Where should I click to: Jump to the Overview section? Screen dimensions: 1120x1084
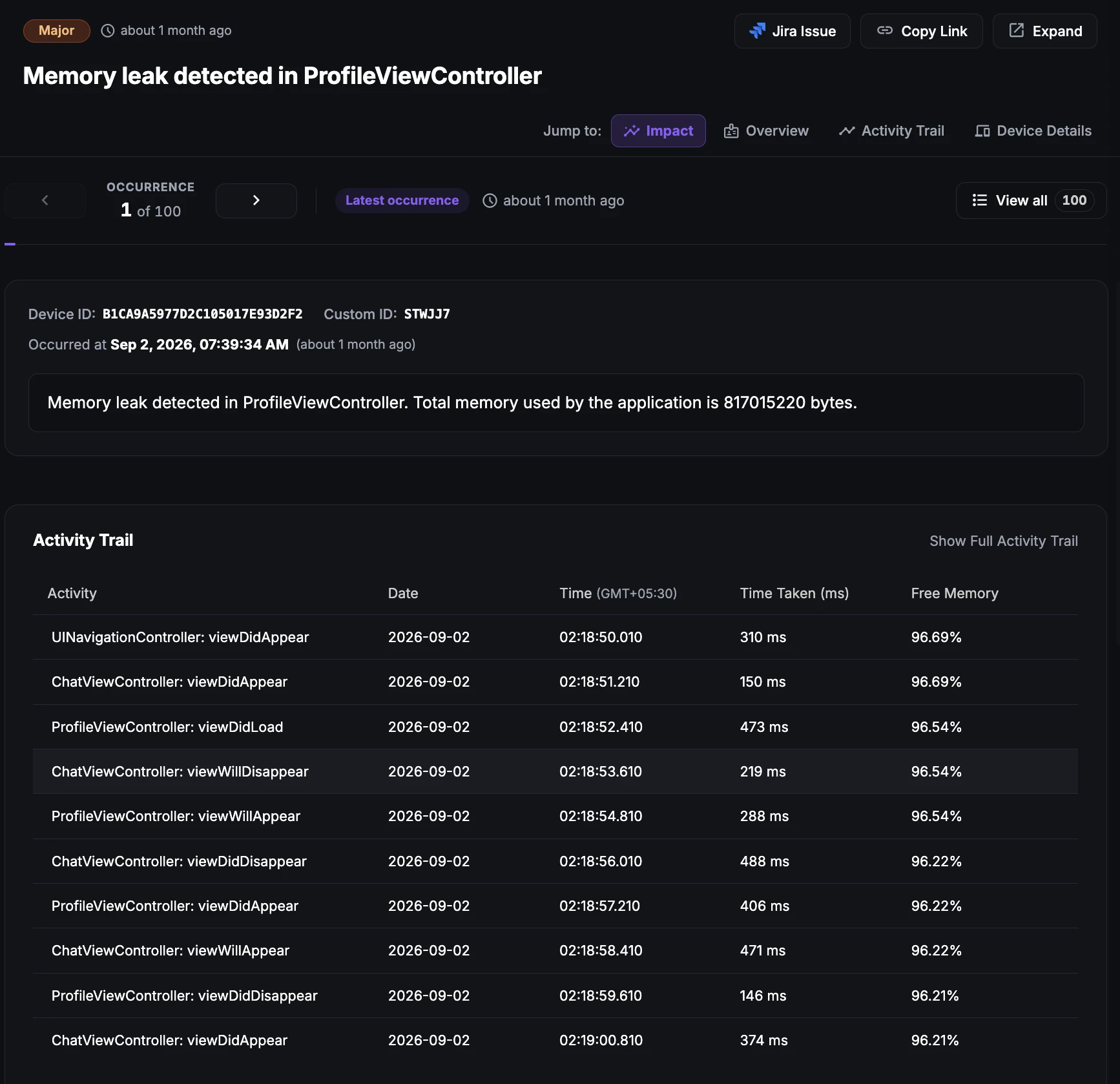766,130
